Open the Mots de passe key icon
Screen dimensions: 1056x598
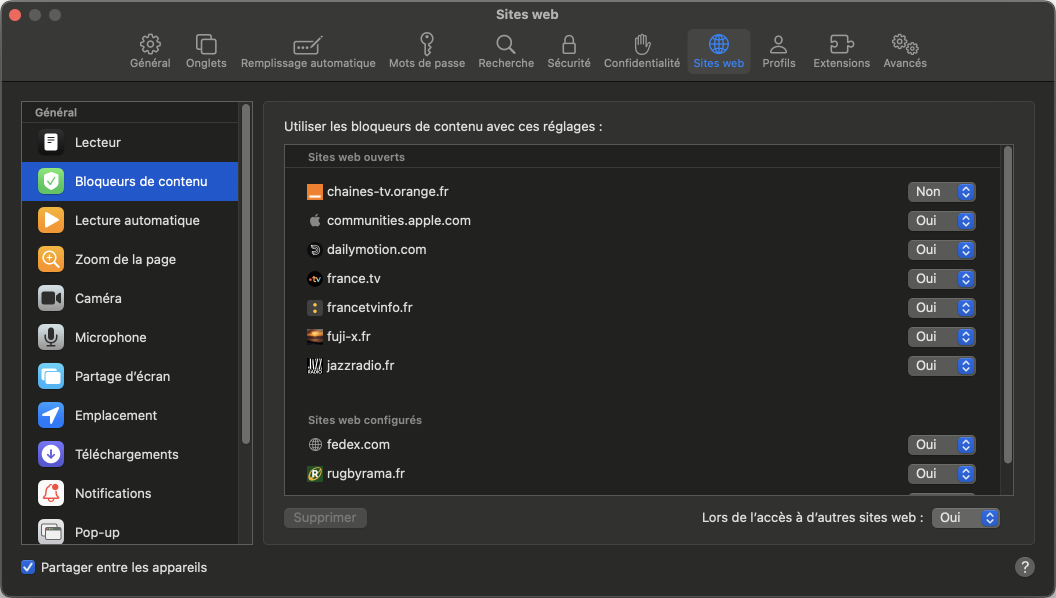427,44
